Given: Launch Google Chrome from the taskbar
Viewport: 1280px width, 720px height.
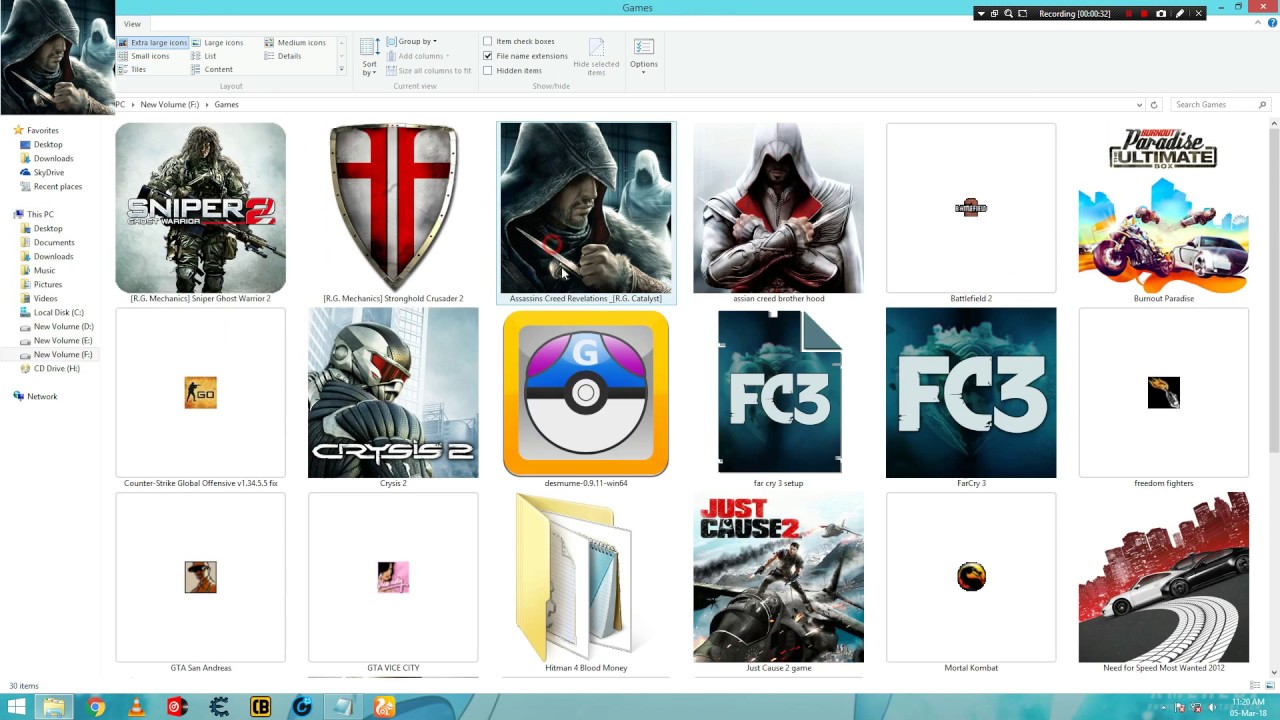Looking at the screenshot, I should pos(95,708).
